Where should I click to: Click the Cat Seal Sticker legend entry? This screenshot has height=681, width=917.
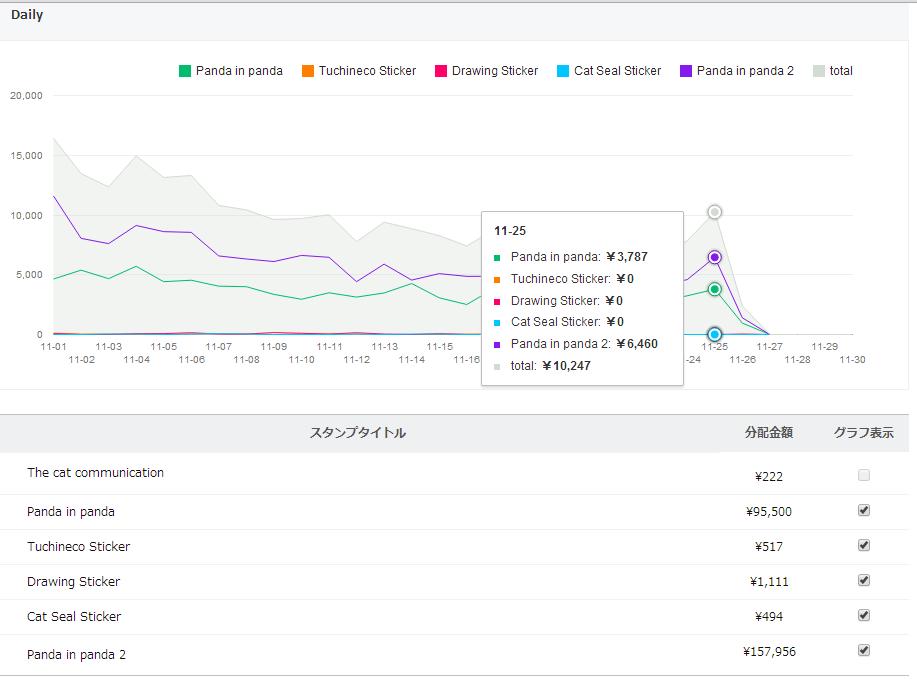tap(609, 71)
